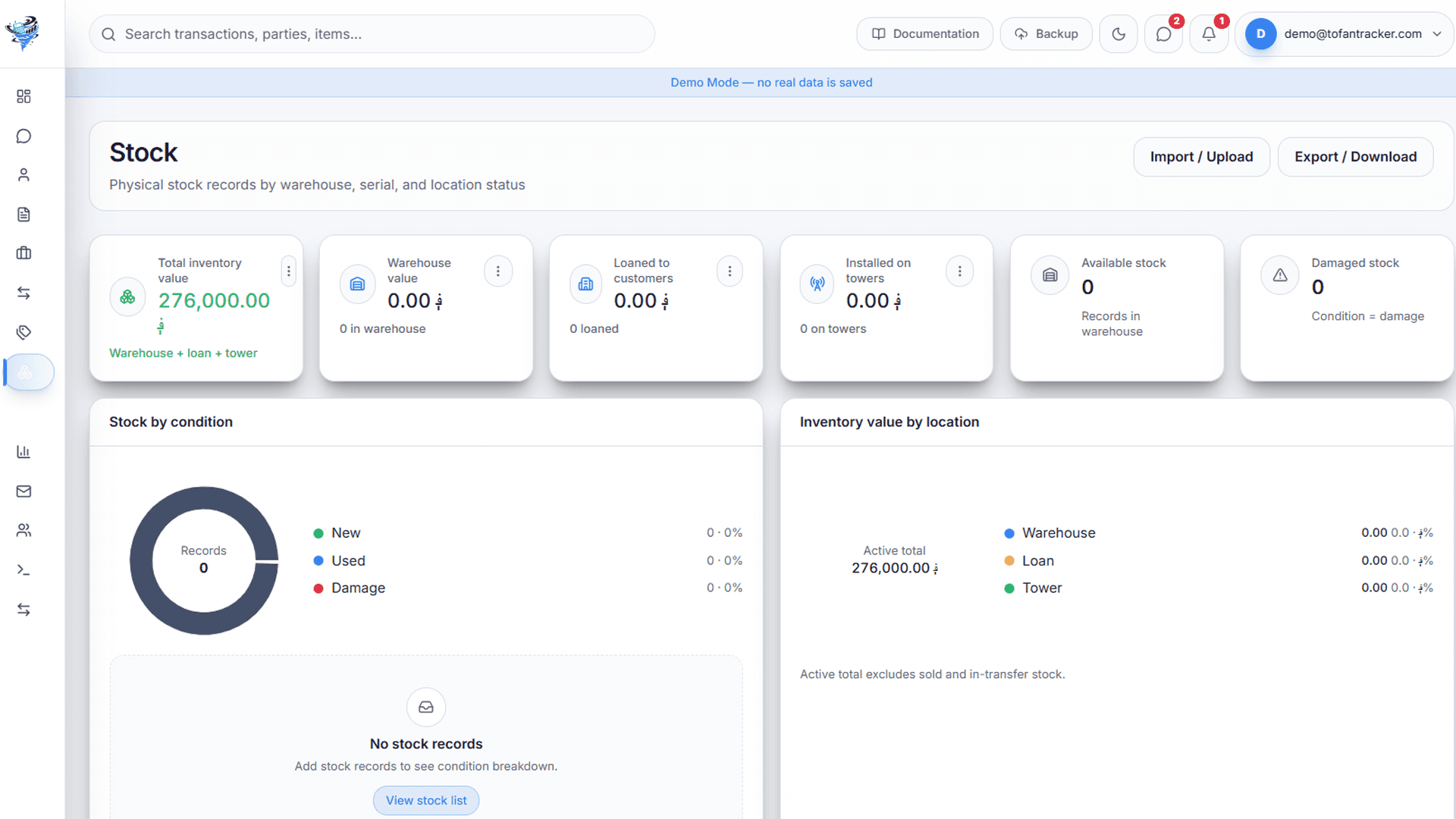
Task: Open the document sidebar icon
Action: coord(24,215)
